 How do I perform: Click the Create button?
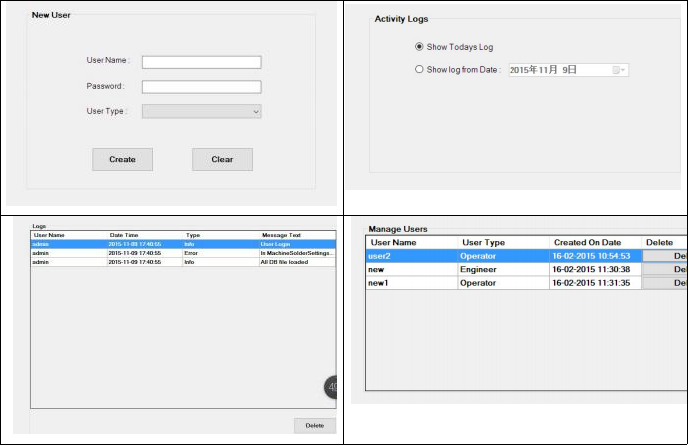122,159
